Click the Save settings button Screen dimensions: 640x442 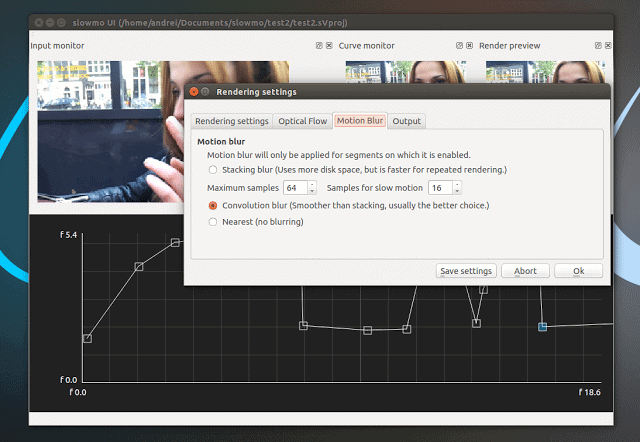[466, 271]
